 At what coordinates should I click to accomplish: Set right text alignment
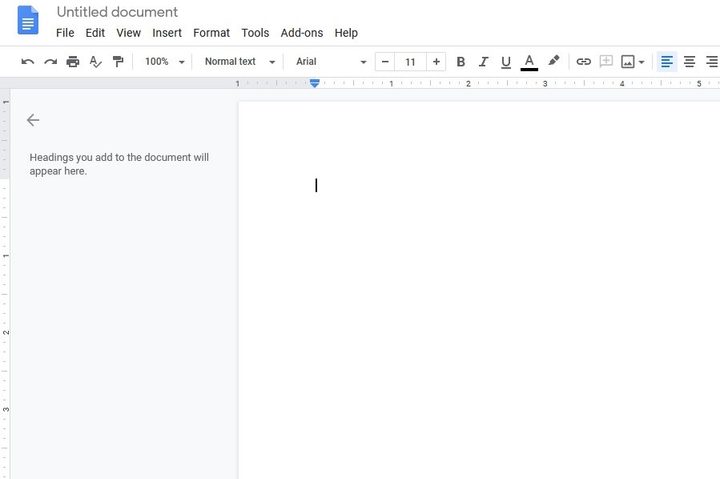[x=712, y=62]
